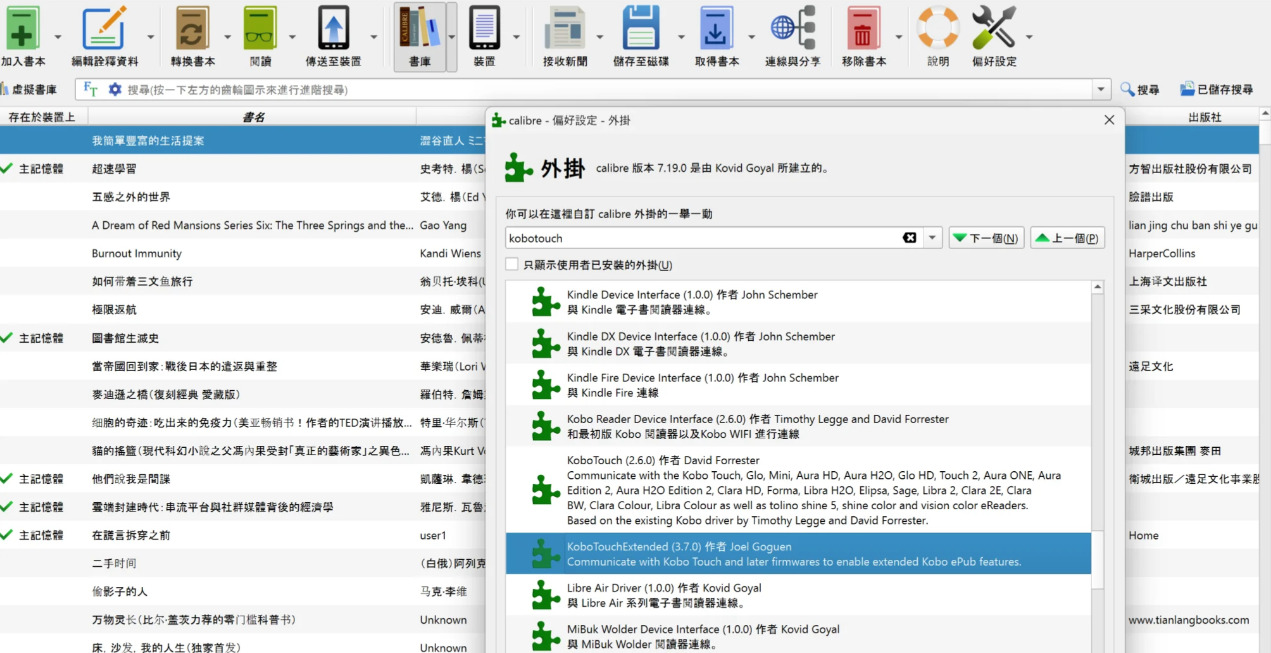Select KoboTouchExtended (3.7.0) plugin row
The image size is (1271, 653).
click(798, 553)
